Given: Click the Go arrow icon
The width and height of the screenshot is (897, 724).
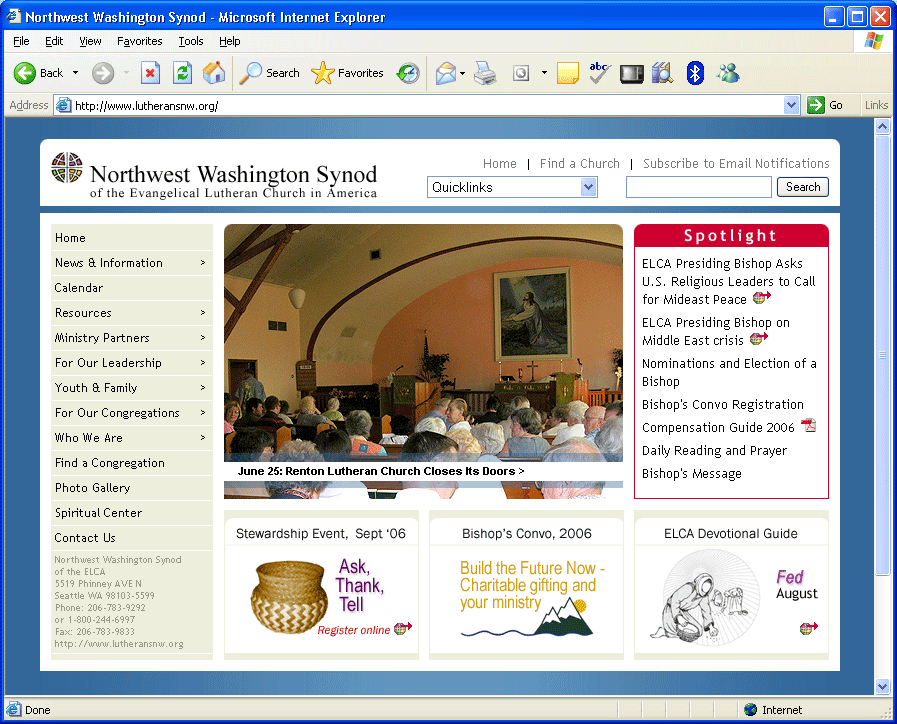Looking at the screenshot, I should (x=815, y=105).
